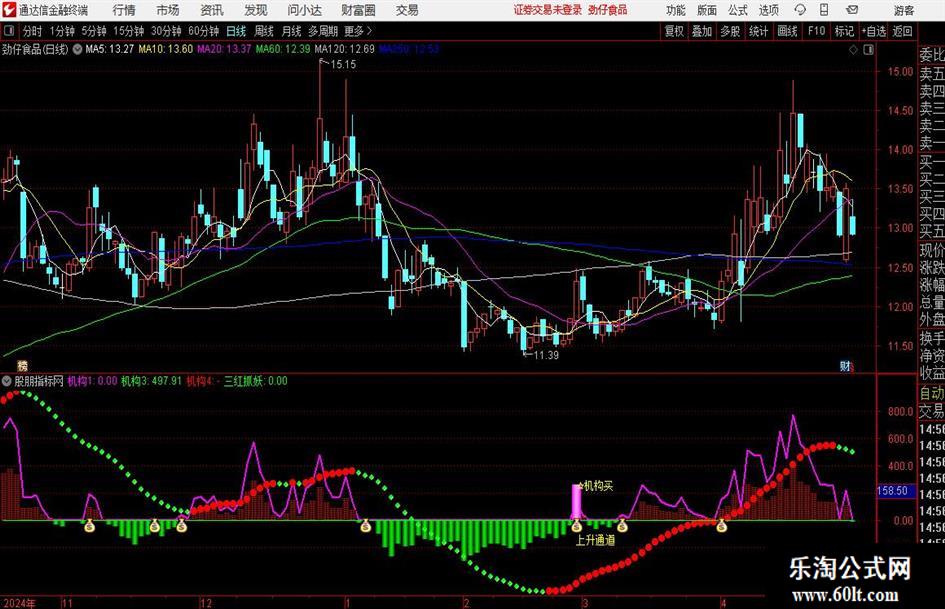Open the 公式 menu

(x=738, y=10)
